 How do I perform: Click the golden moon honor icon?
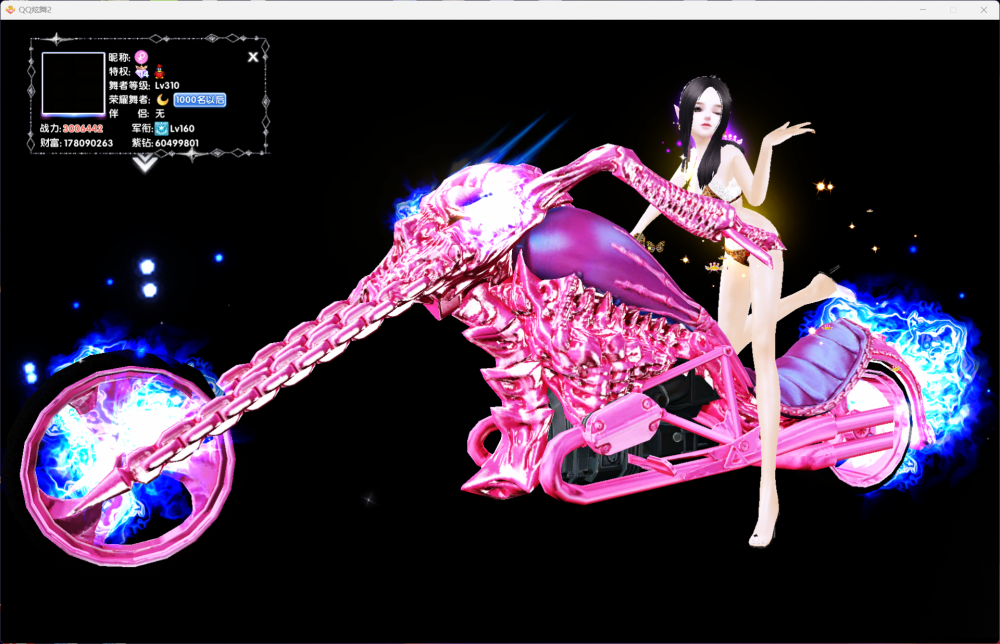(163, 99)
